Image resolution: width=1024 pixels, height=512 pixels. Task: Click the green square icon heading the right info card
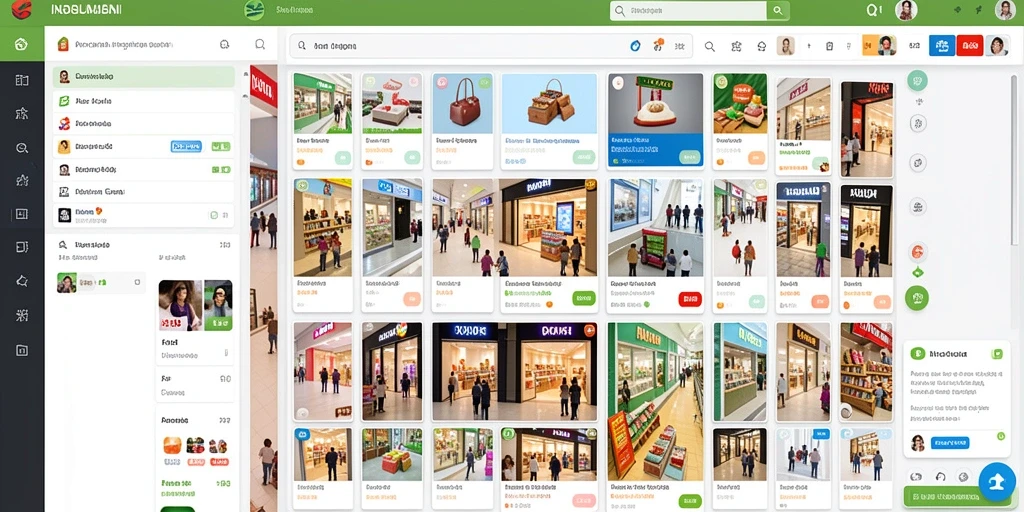pos(918,354)
